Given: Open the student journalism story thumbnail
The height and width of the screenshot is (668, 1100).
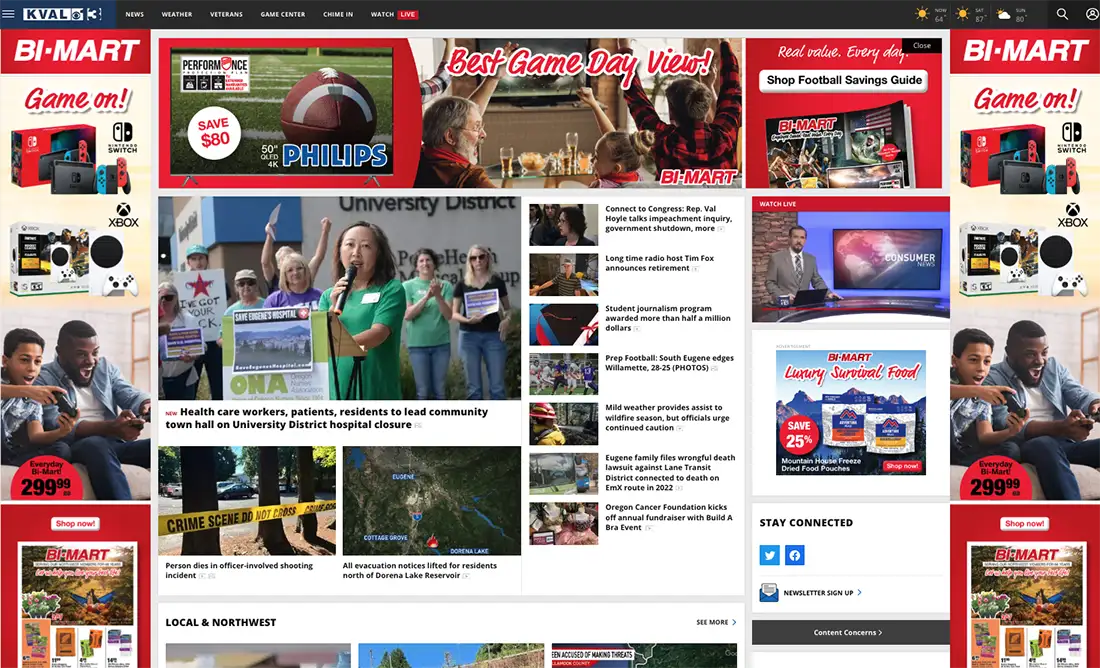Looking at the screenshot, I should [563, 324].
